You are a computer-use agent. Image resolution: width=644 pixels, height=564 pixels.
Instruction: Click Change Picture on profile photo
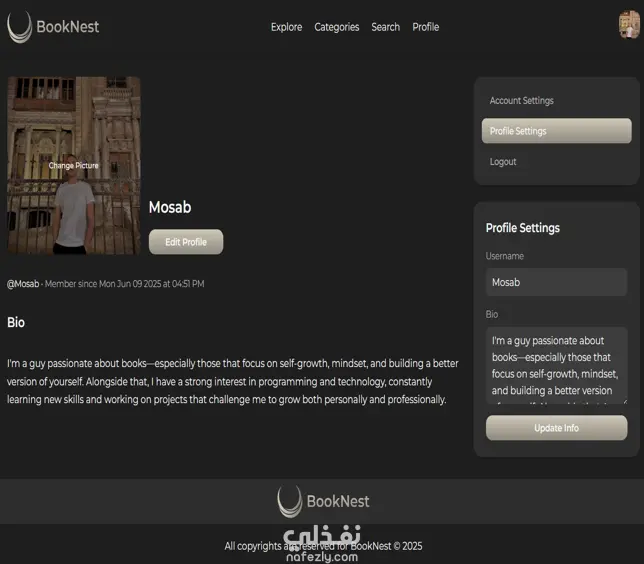(x=74, y=166)
